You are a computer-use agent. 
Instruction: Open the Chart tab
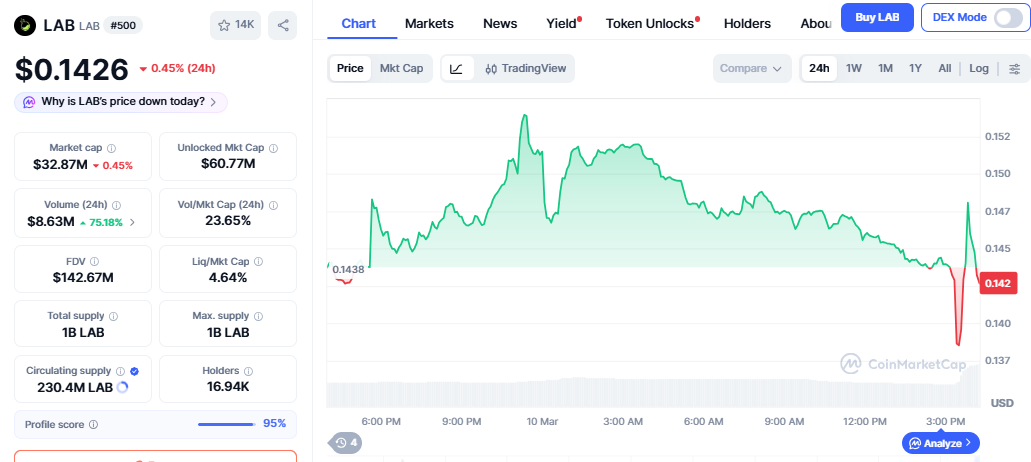(x=359, y=24)
